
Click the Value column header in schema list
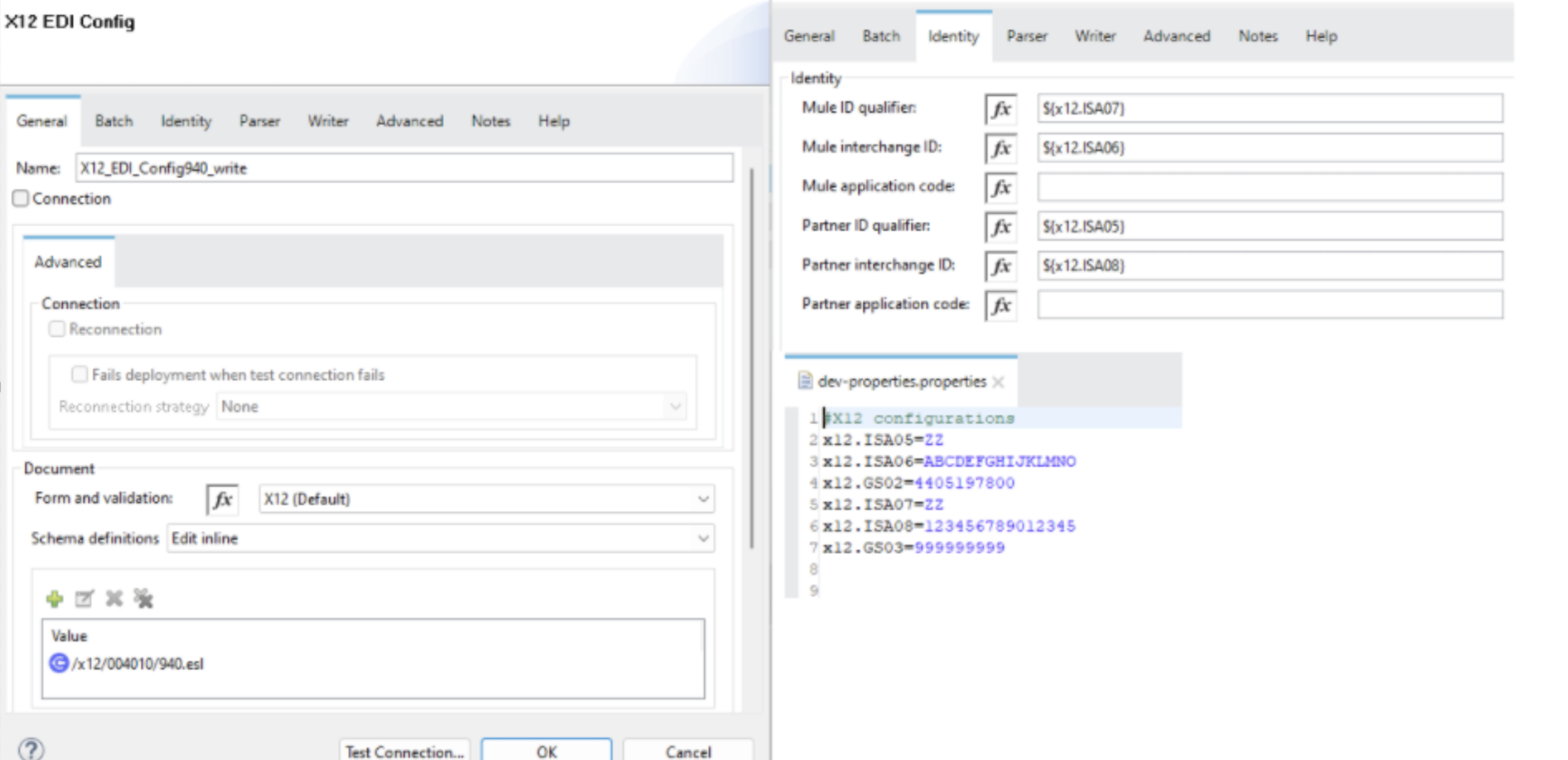70,636
